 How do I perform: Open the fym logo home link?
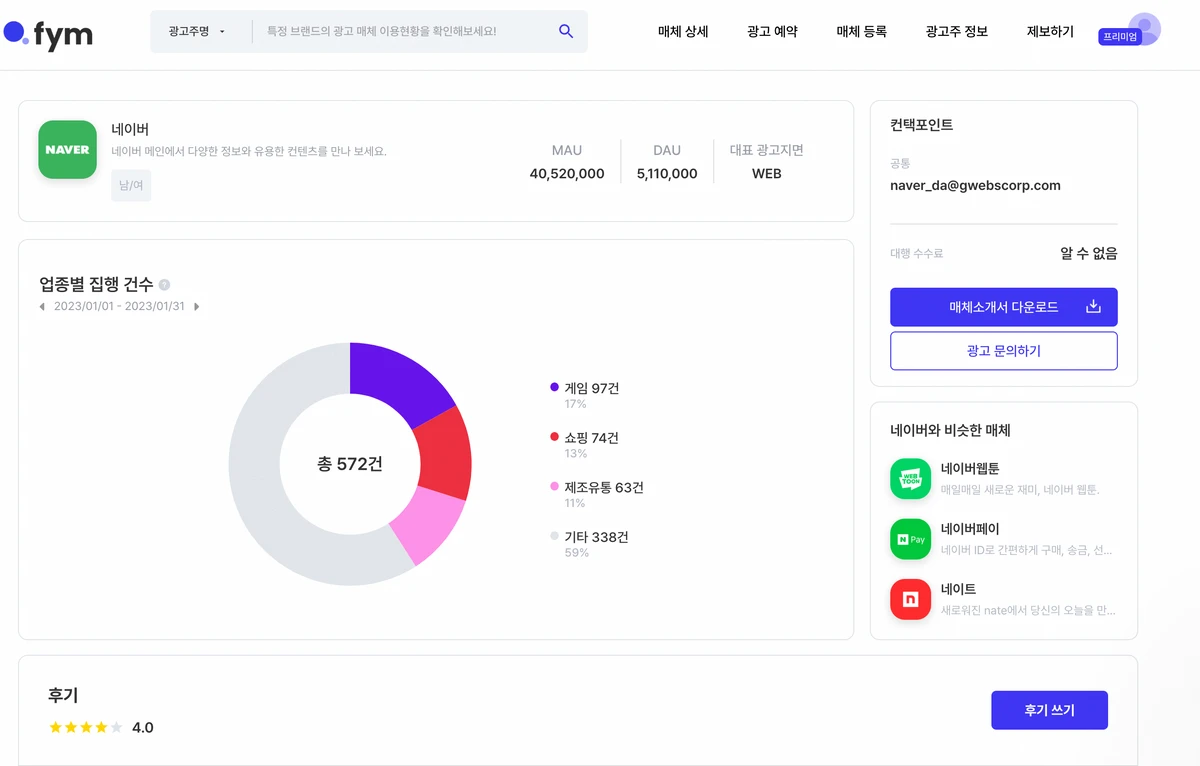(48, 34)
